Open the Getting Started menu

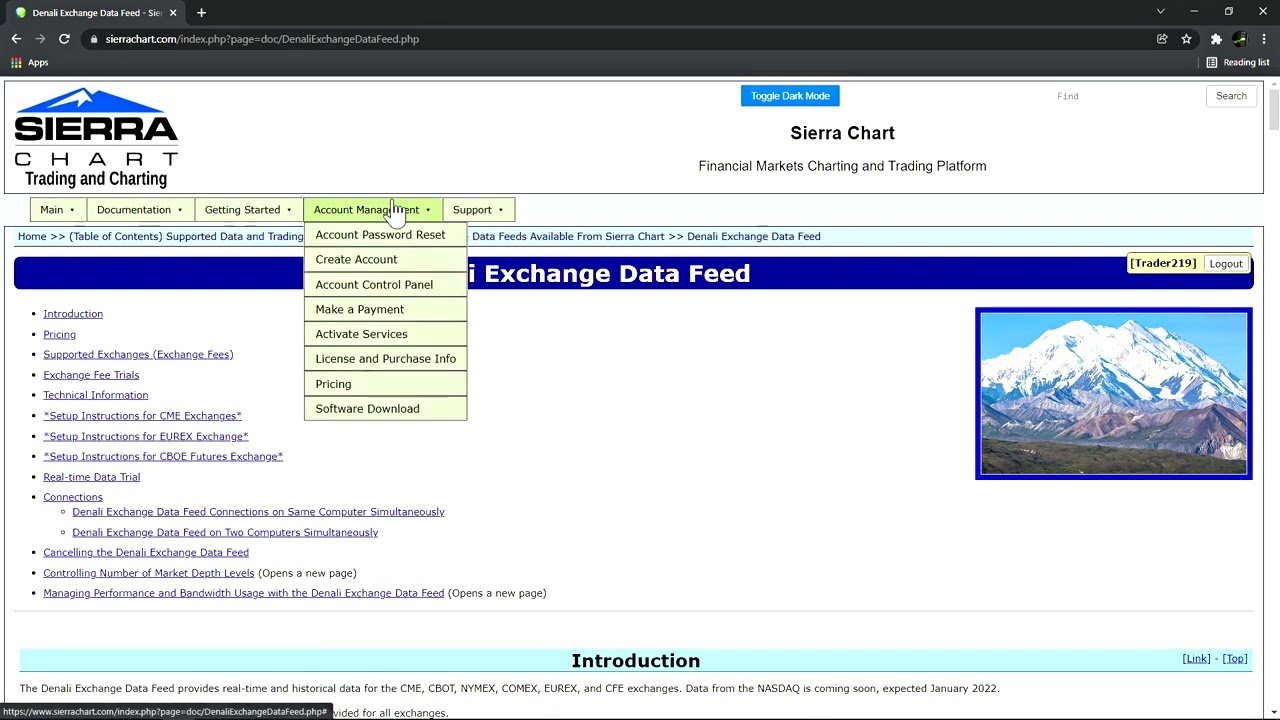pos(248,210)
